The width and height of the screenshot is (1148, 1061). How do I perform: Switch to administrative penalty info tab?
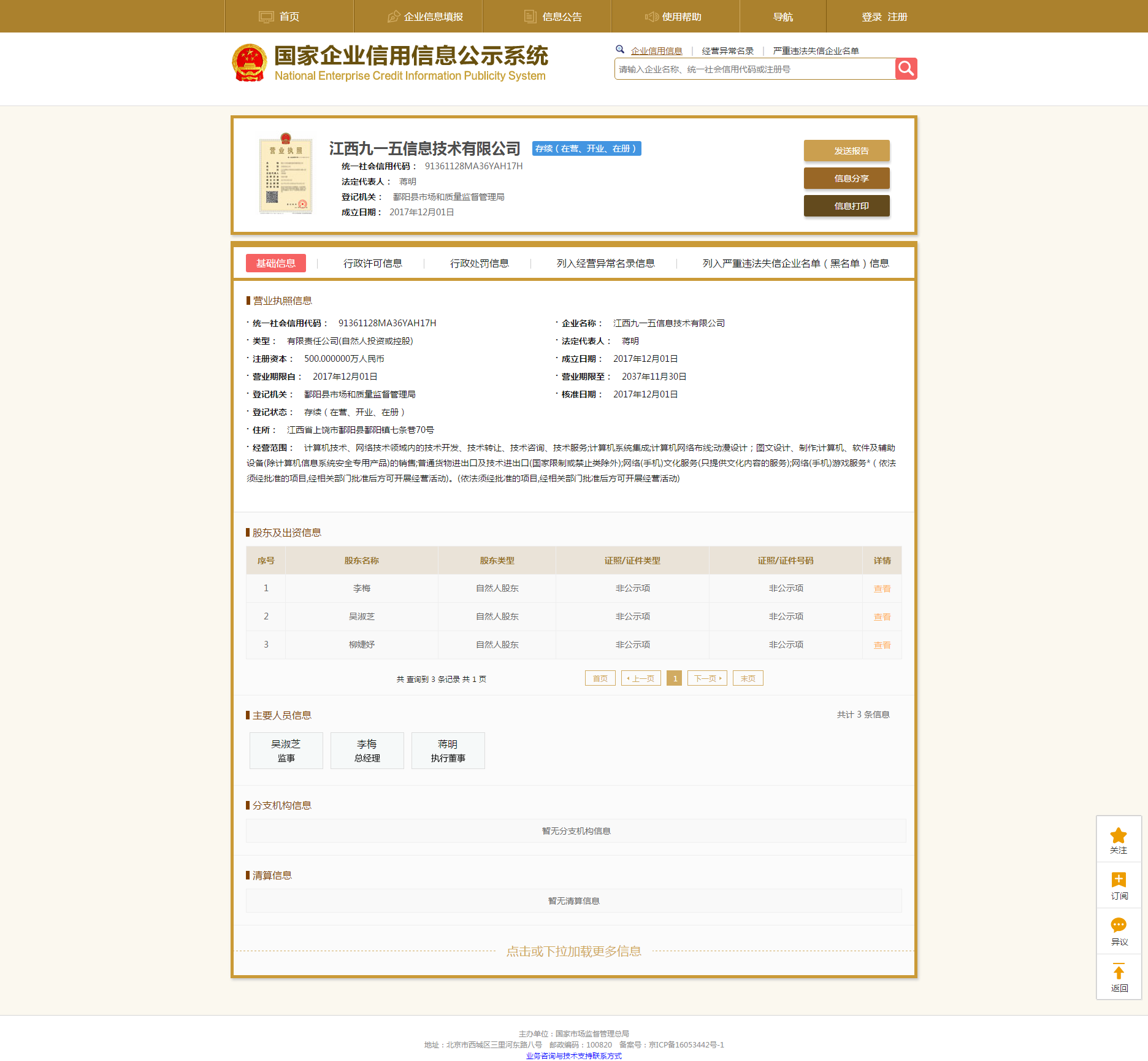point(479,263)
